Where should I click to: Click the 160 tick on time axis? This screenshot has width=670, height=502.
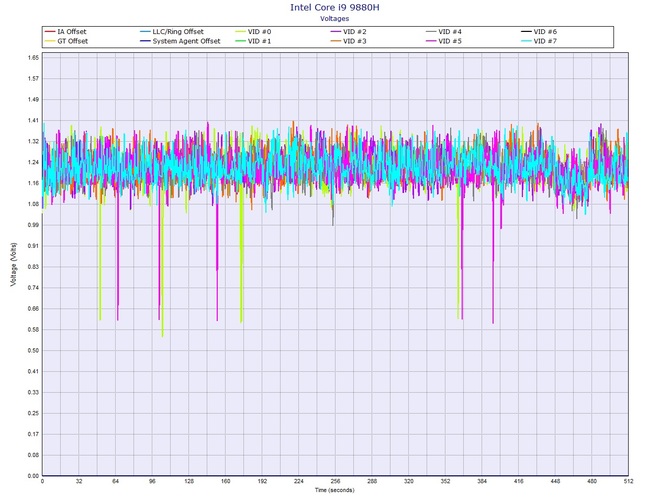pos(226,481)
